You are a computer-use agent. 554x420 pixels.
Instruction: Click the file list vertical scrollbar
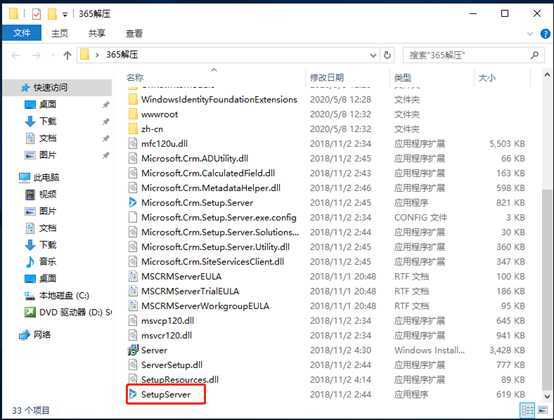[547, 290]
